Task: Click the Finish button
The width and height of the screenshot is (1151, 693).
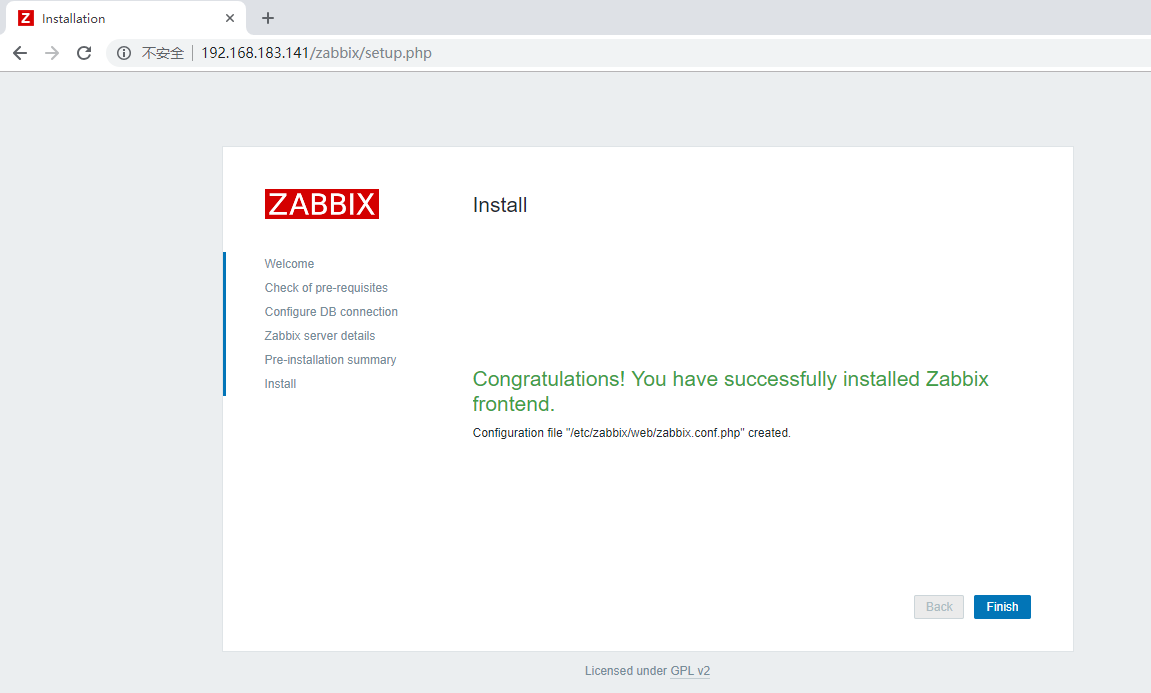Action: (1002, 607)
